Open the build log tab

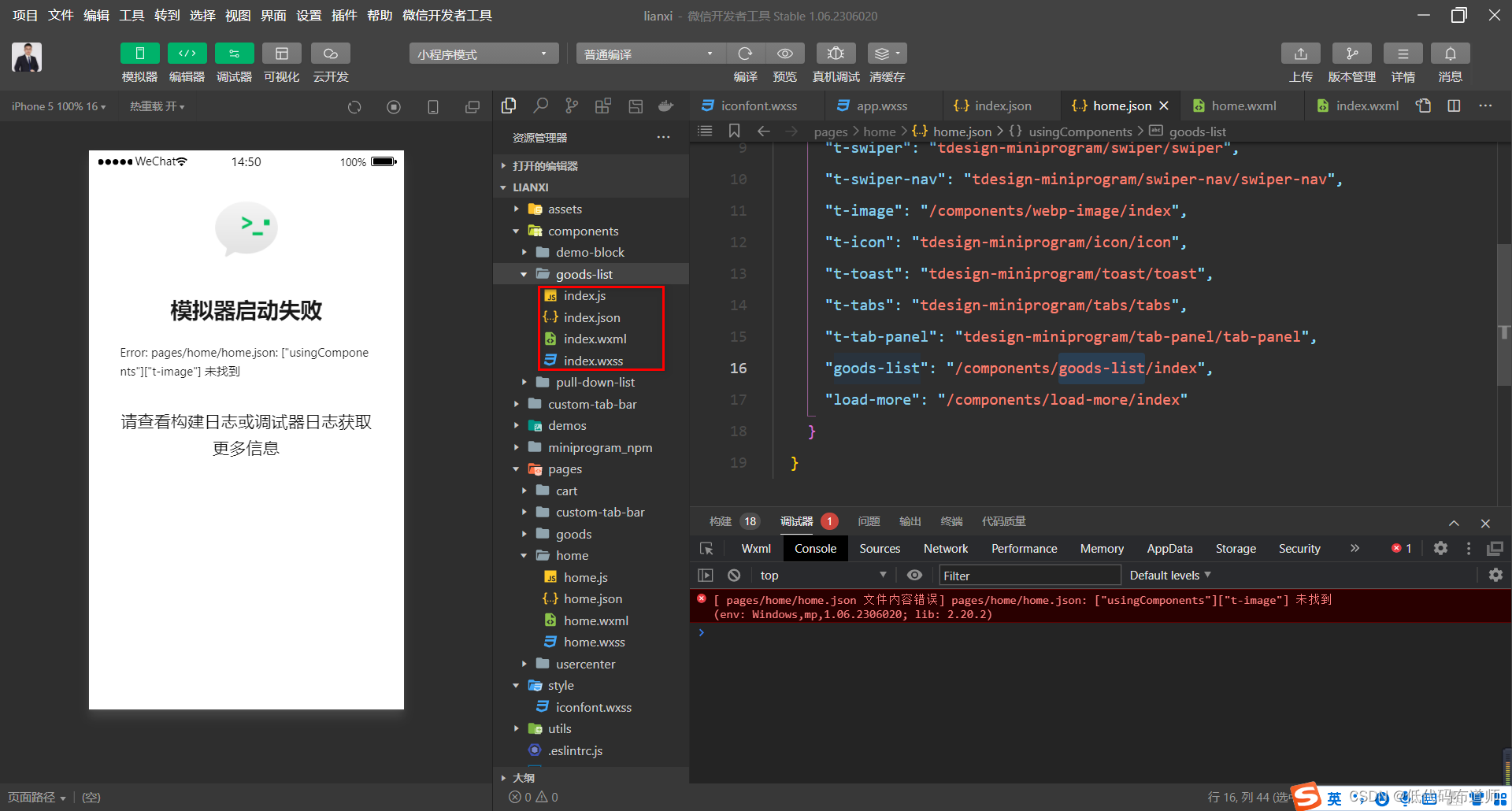[733, 521]
